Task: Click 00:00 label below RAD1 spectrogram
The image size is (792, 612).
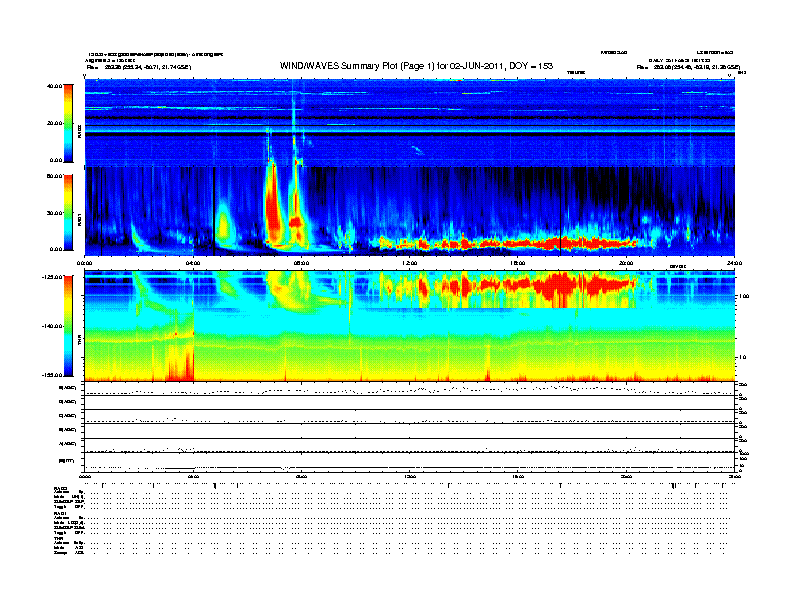Action: [x=84, y=263]
